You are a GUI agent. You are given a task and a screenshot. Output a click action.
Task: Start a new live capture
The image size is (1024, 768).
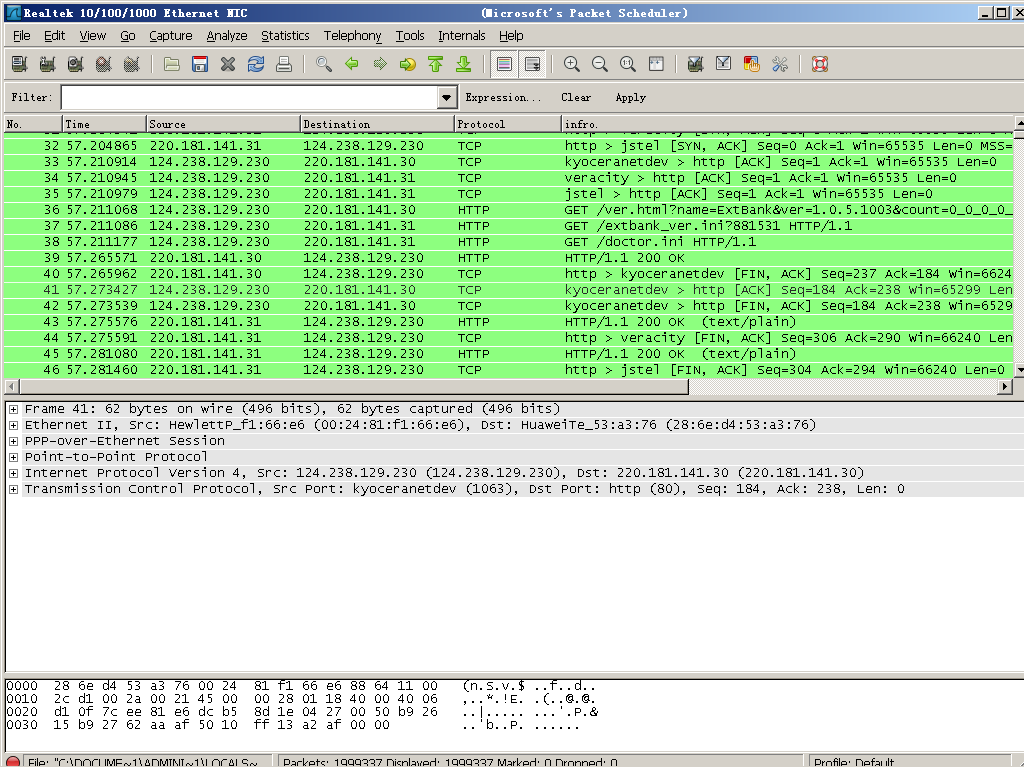[75, 64]
